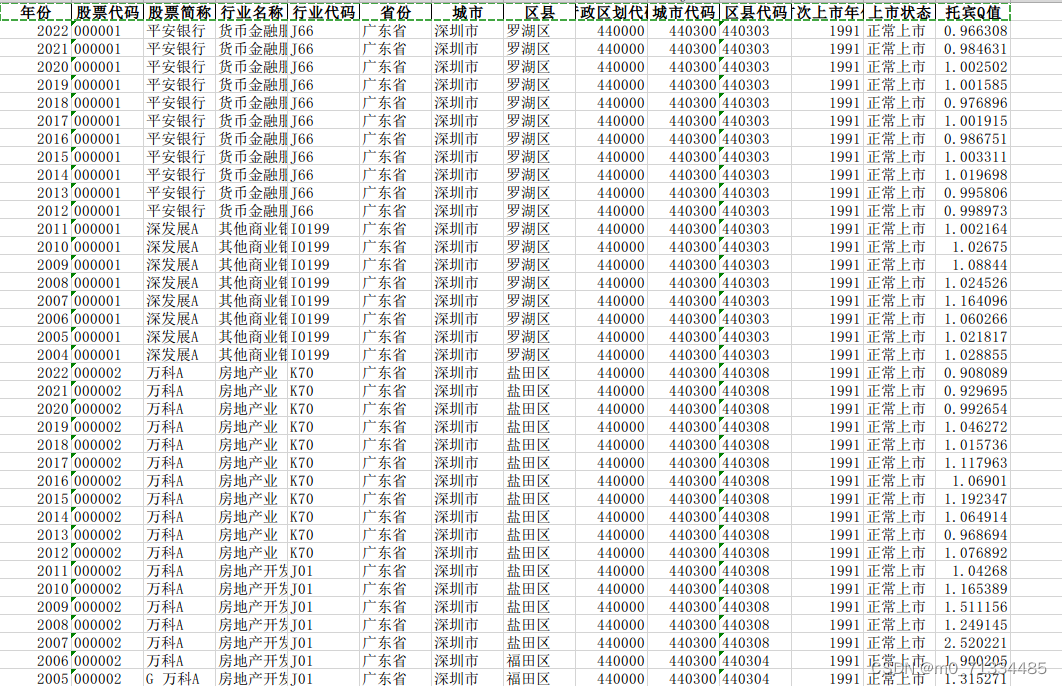Click the Tobin Q value 1.117963
This screenshot has width=1062, height=686.
point(973,463)
